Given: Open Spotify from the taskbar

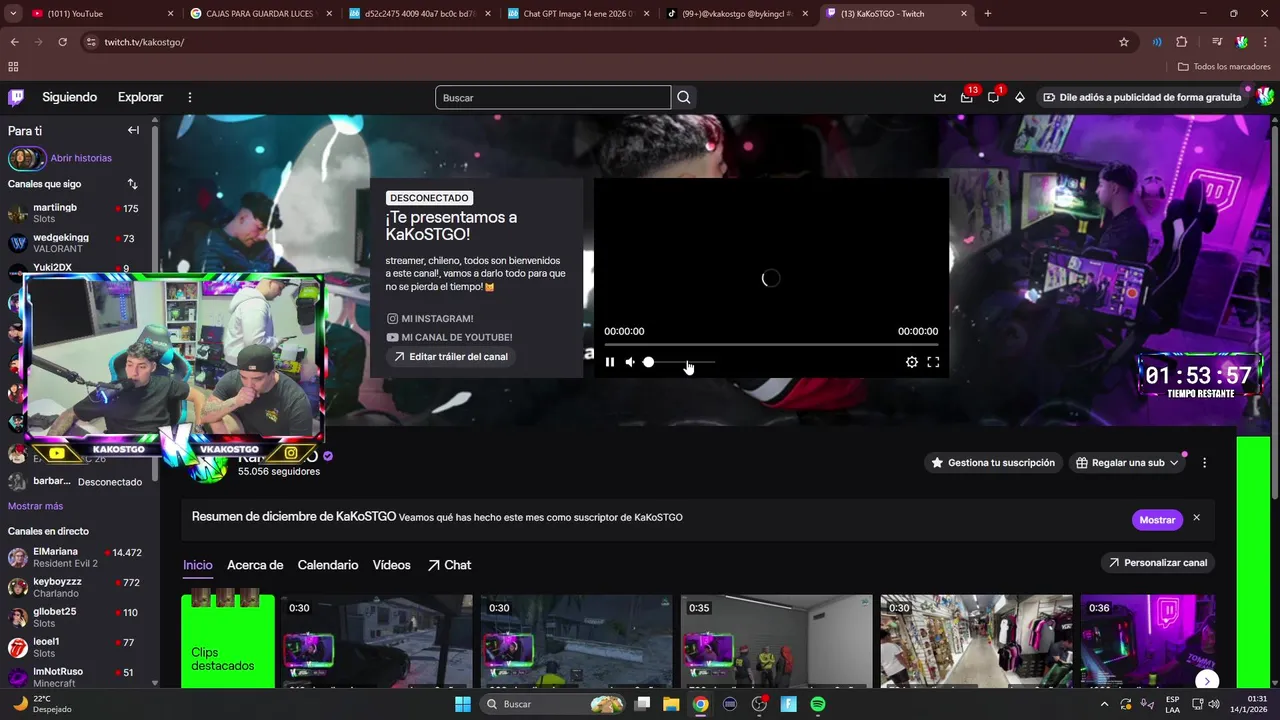Looking at the screenshot, I should pyautogui.click(x=818, y=704).
